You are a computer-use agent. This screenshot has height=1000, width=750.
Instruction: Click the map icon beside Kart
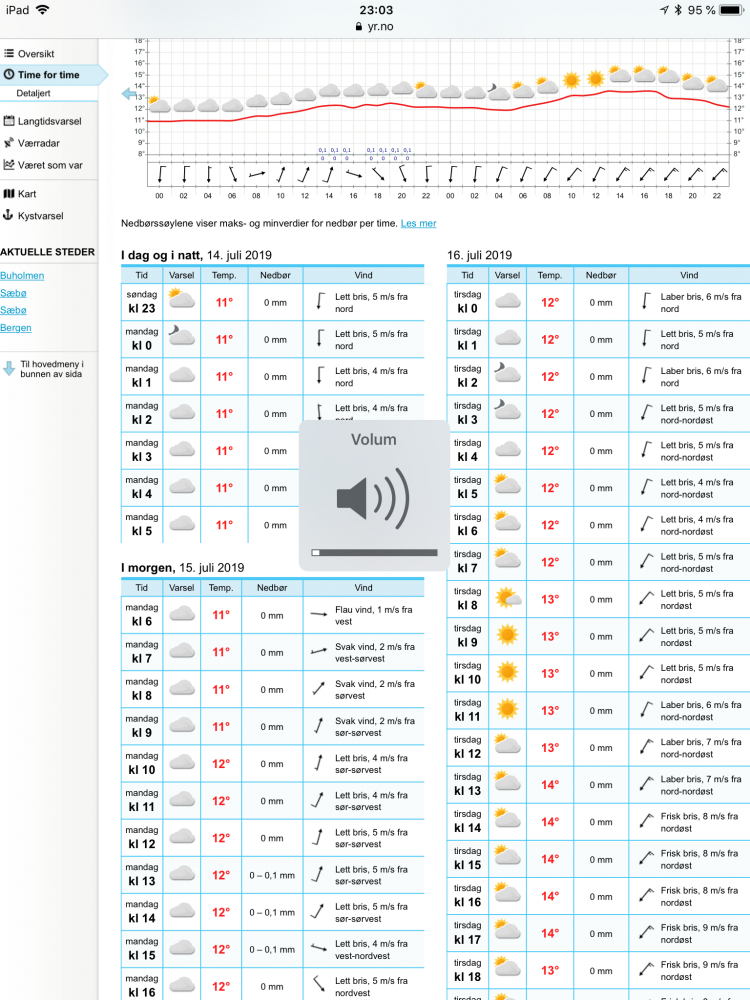pyautogui.click(x=9, y=193)
